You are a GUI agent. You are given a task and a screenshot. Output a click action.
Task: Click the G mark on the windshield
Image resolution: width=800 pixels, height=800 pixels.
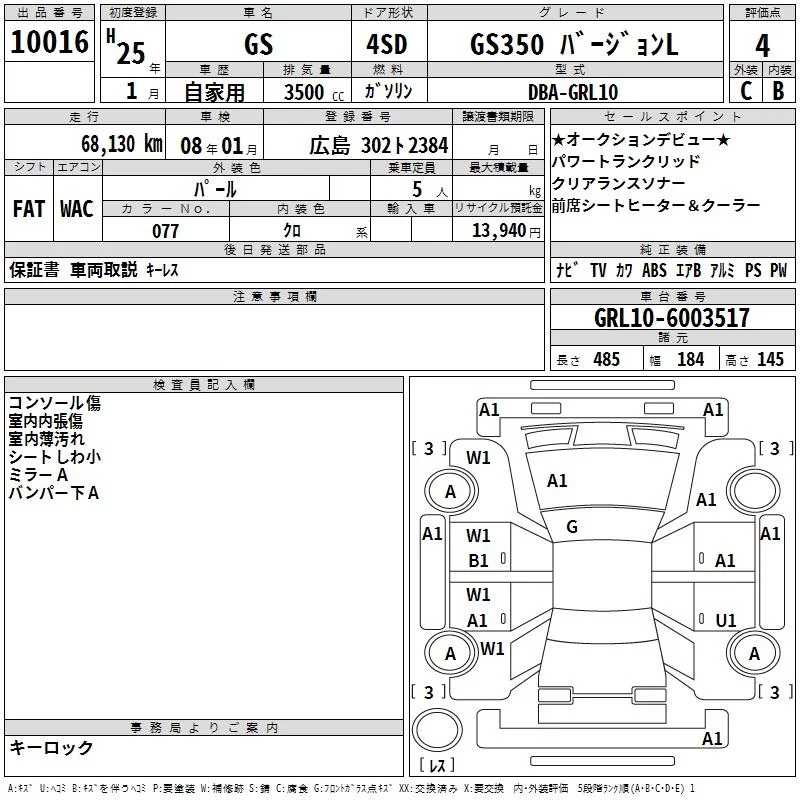coord(572,527)
